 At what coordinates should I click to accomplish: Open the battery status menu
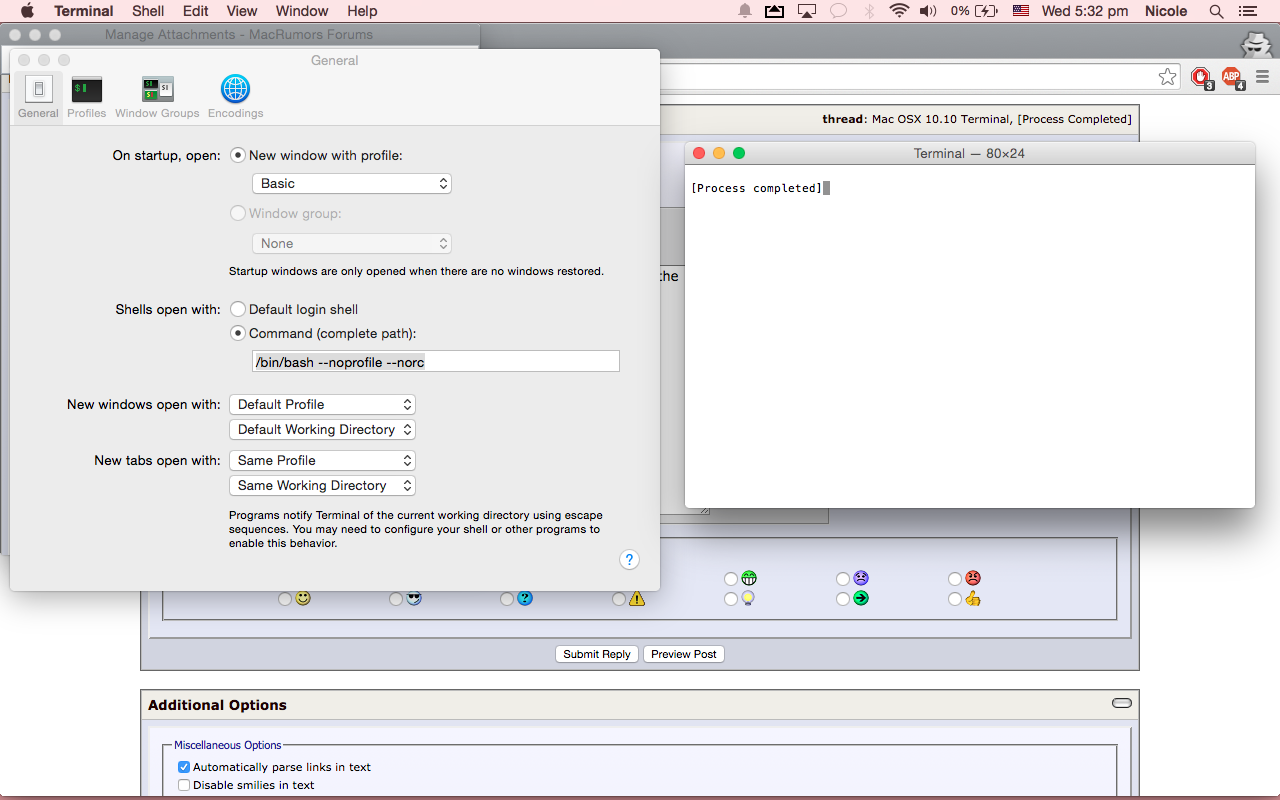coord(974,11)
